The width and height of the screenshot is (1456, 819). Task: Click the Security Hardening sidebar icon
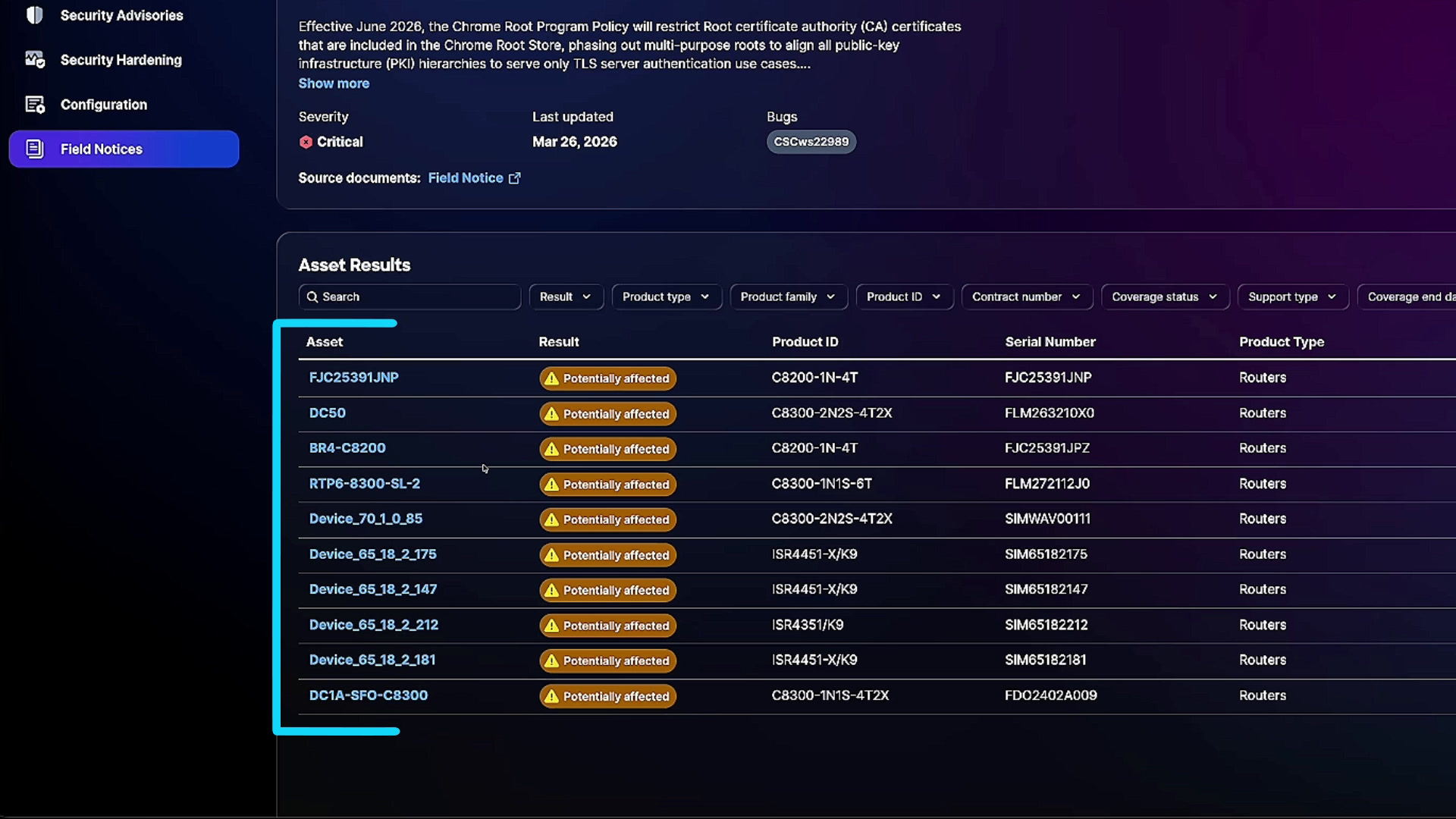pyautogui.click(x=35, y=60)
